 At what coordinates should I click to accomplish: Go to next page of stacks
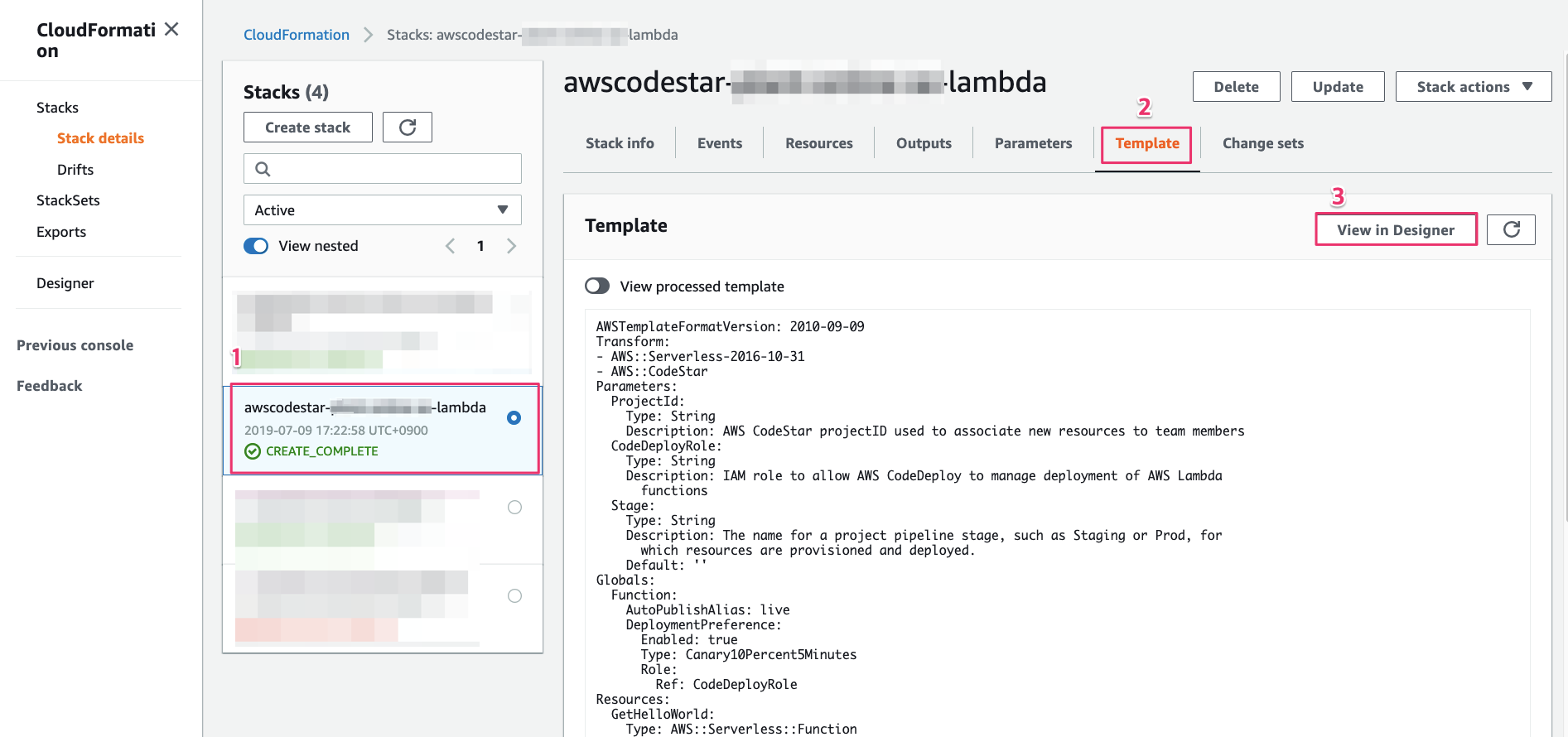[511, 246]
